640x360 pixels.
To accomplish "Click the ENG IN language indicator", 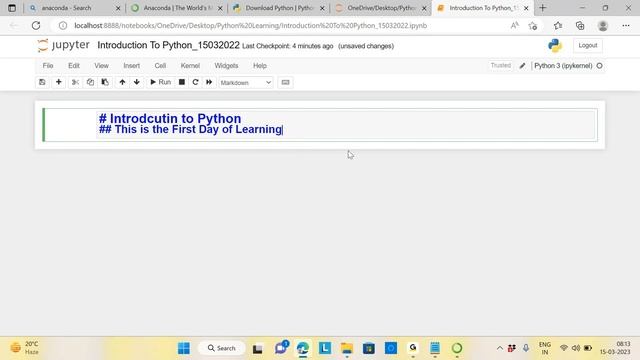I will [x=545, y=348].
